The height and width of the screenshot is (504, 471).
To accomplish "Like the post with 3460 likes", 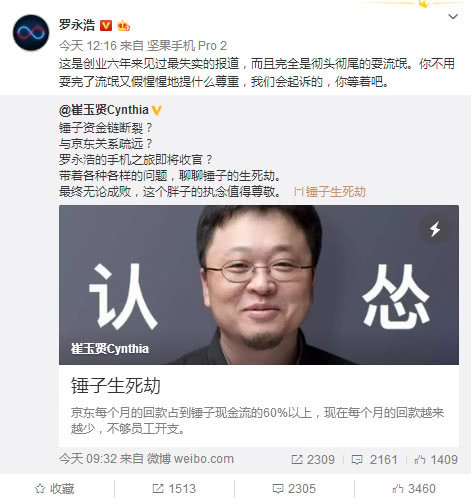I will pos(414,489).
